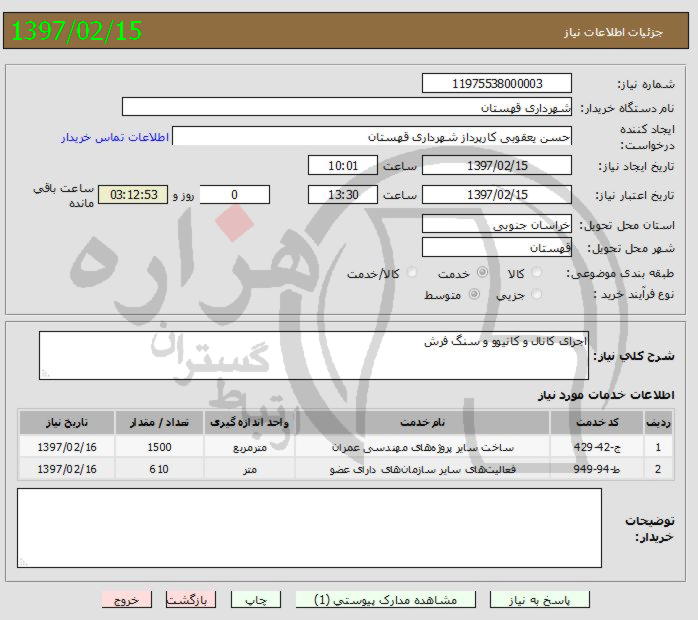Click ساخت سایر پروژه‌های مهندسی عمران cell
Viewport: 698px width, 620px height.
pos(422,447)
